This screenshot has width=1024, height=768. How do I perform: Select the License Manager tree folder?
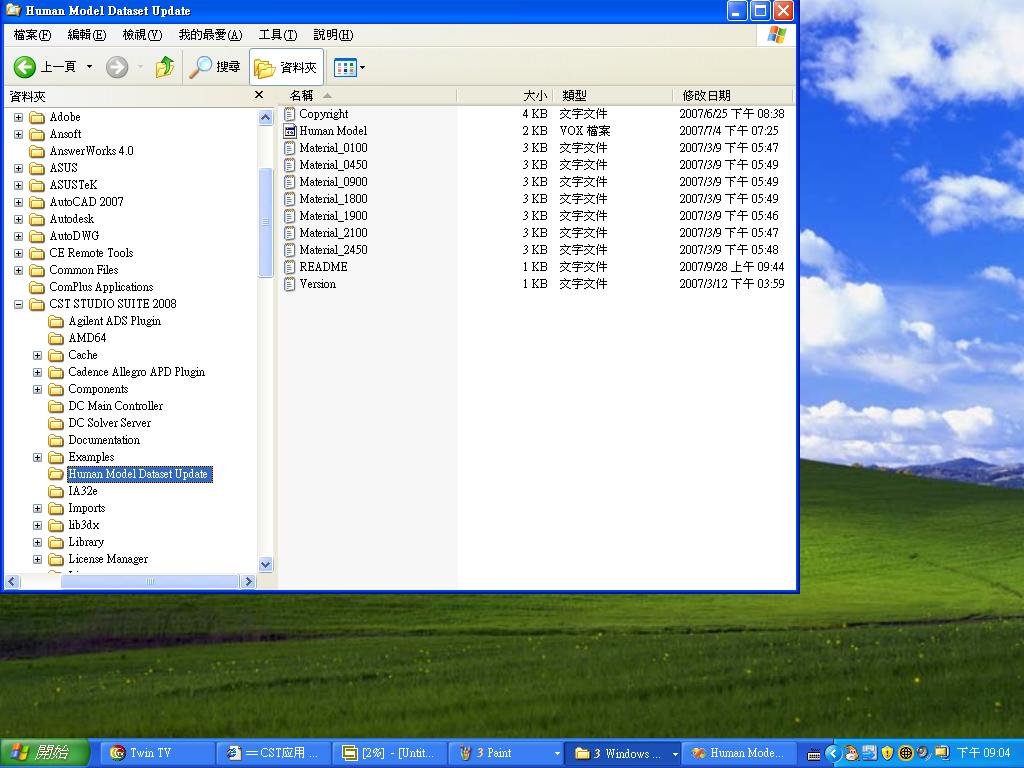[108, 559]
